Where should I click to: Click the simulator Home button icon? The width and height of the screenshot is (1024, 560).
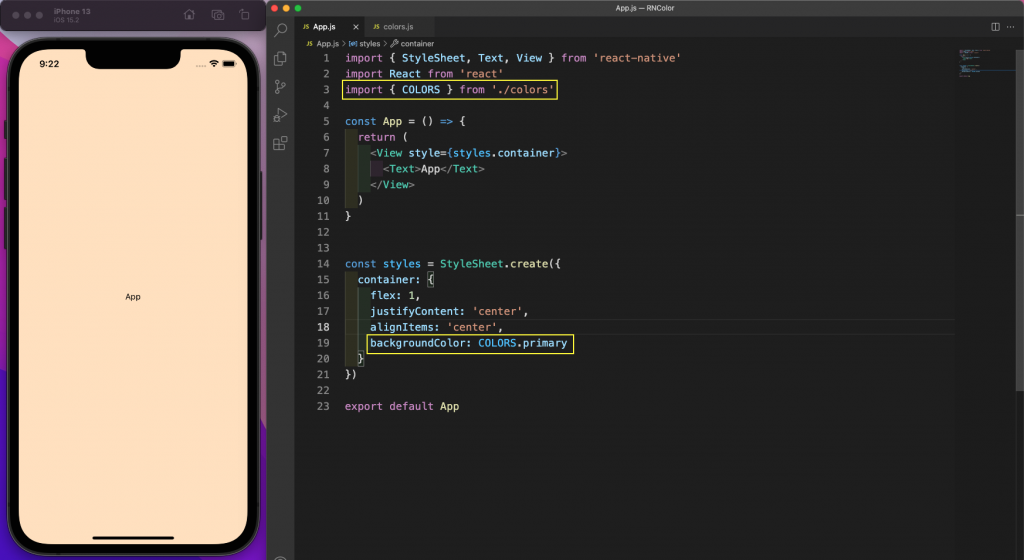click(189, 14)
